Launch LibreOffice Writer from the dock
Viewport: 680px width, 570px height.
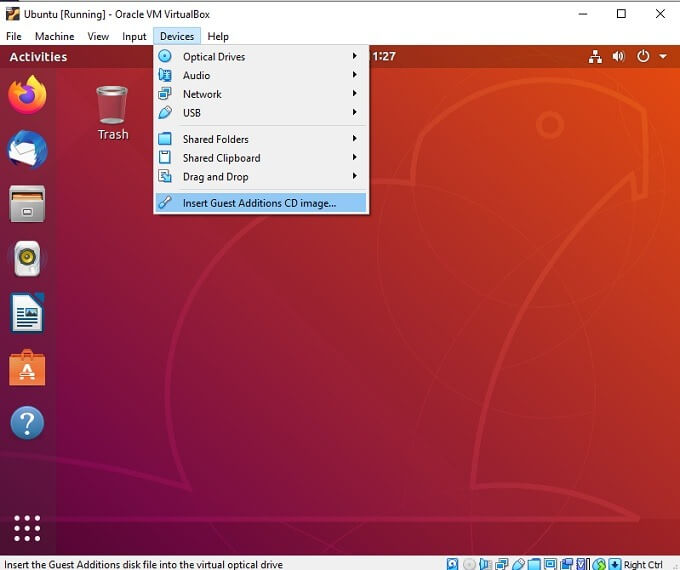pos(27,313)
